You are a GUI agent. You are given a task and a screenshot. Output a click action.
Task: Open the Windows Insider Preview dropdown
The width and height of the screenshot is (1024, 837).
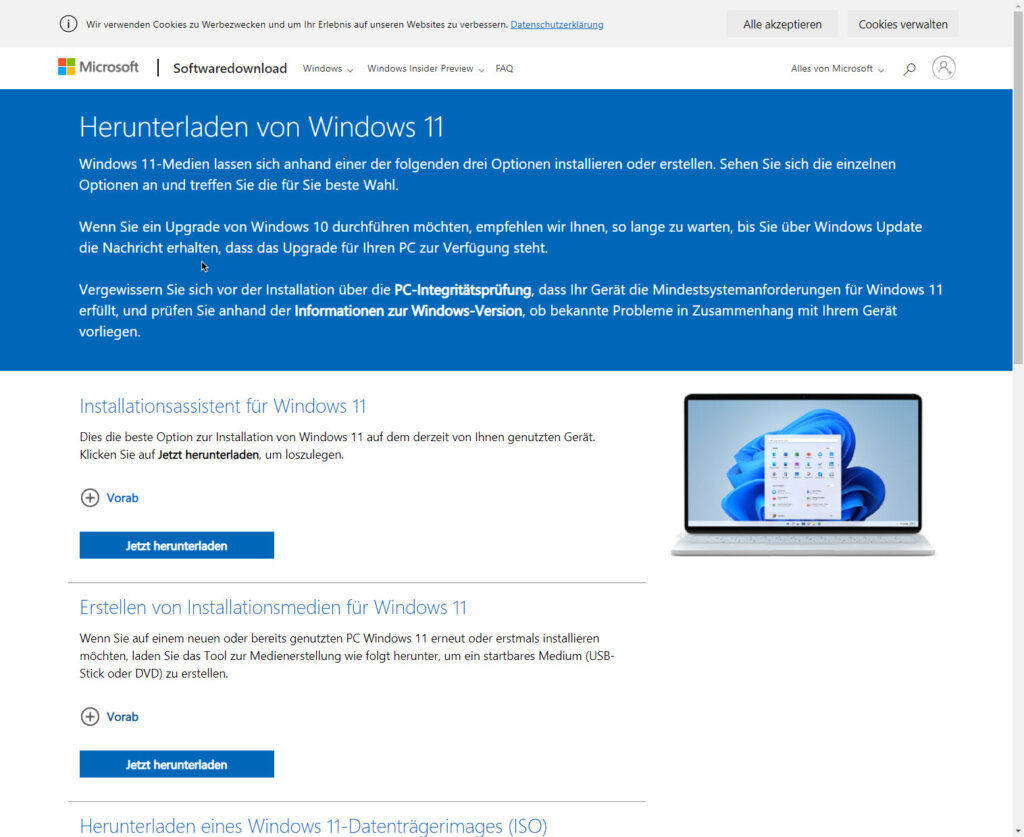click(x=426, y=69)
